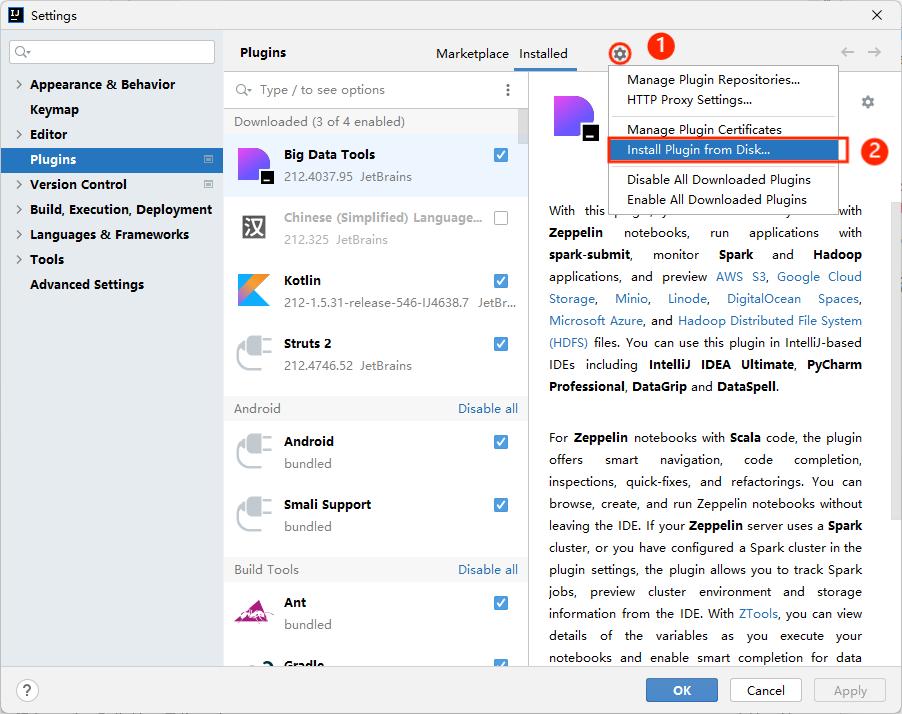Screen dimensions: 902x714
Task: Switch to the Marketplace tab
Action: 472,54
